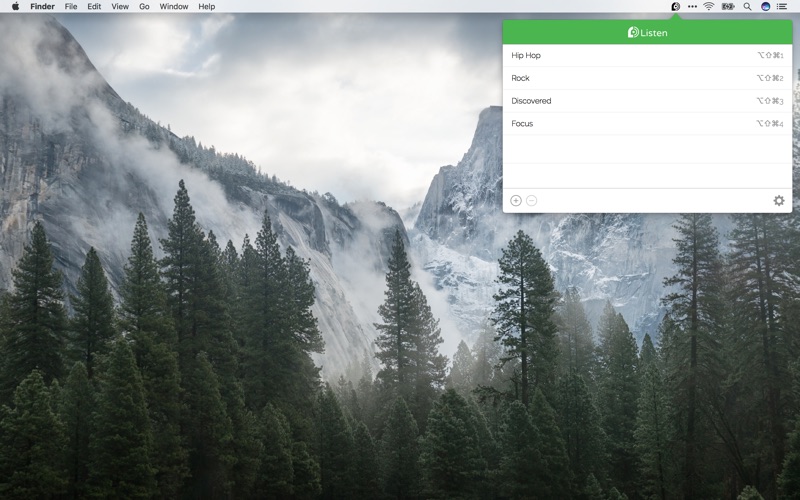Click the Listen app menu bar icon
This screenshot has height=500, width=800.
click(x=676, y=7)
